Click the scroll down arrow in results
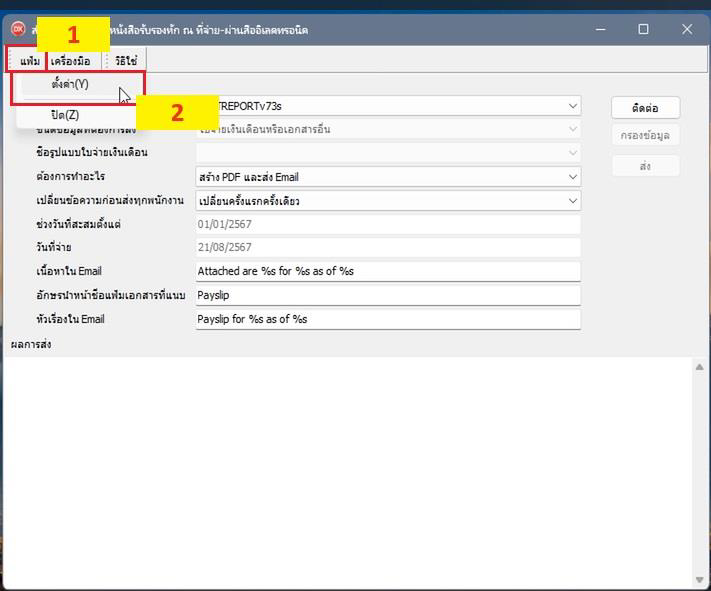Image resolution: width=711 pixels, height=591 pixels. click(x=699, y=579)
